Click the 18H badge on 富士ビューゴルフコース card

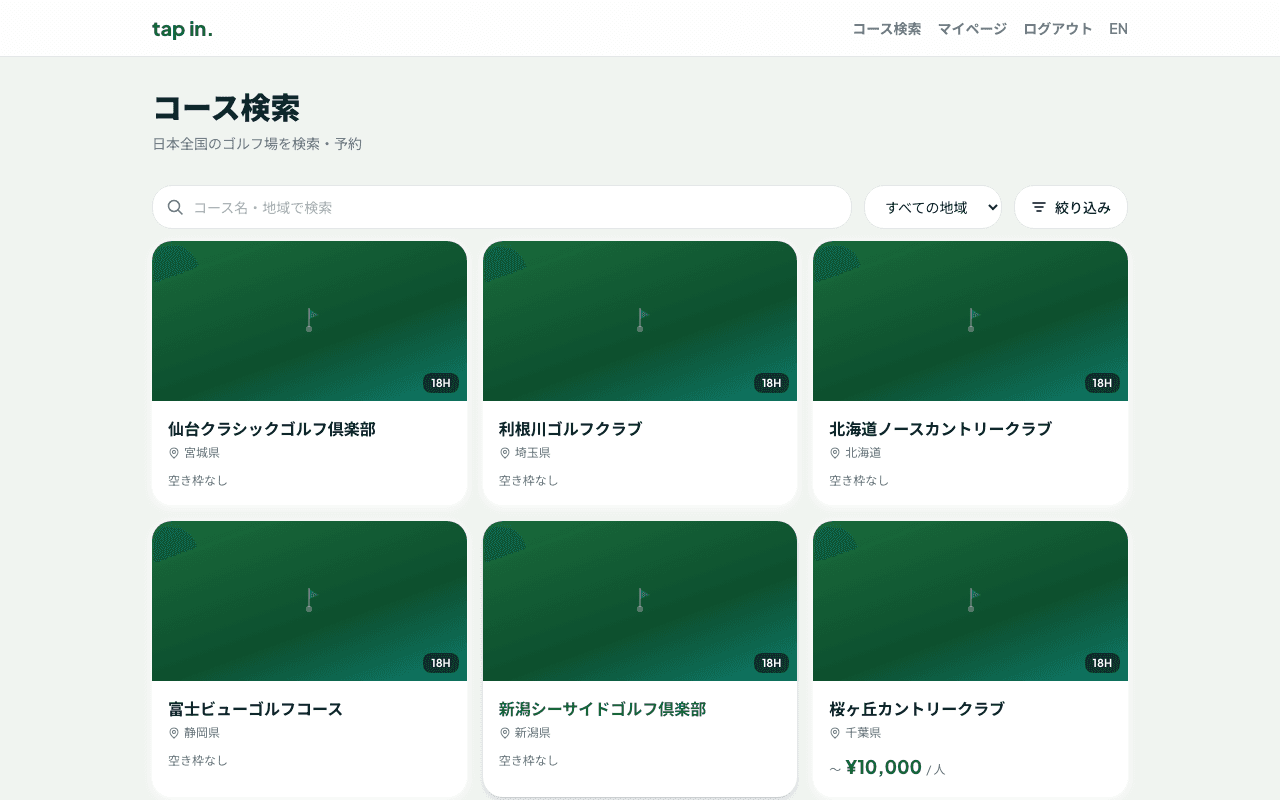pos(441,662)
